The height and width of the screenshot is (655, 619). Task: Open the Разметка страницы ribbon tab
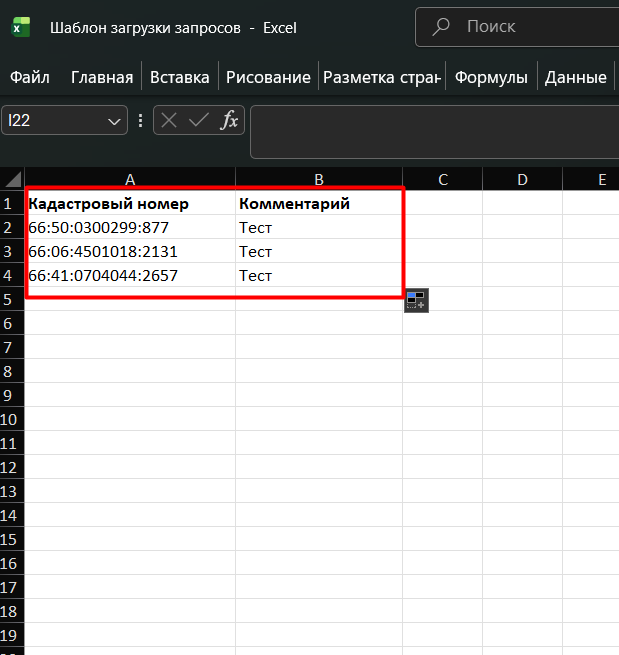point(382,77)
